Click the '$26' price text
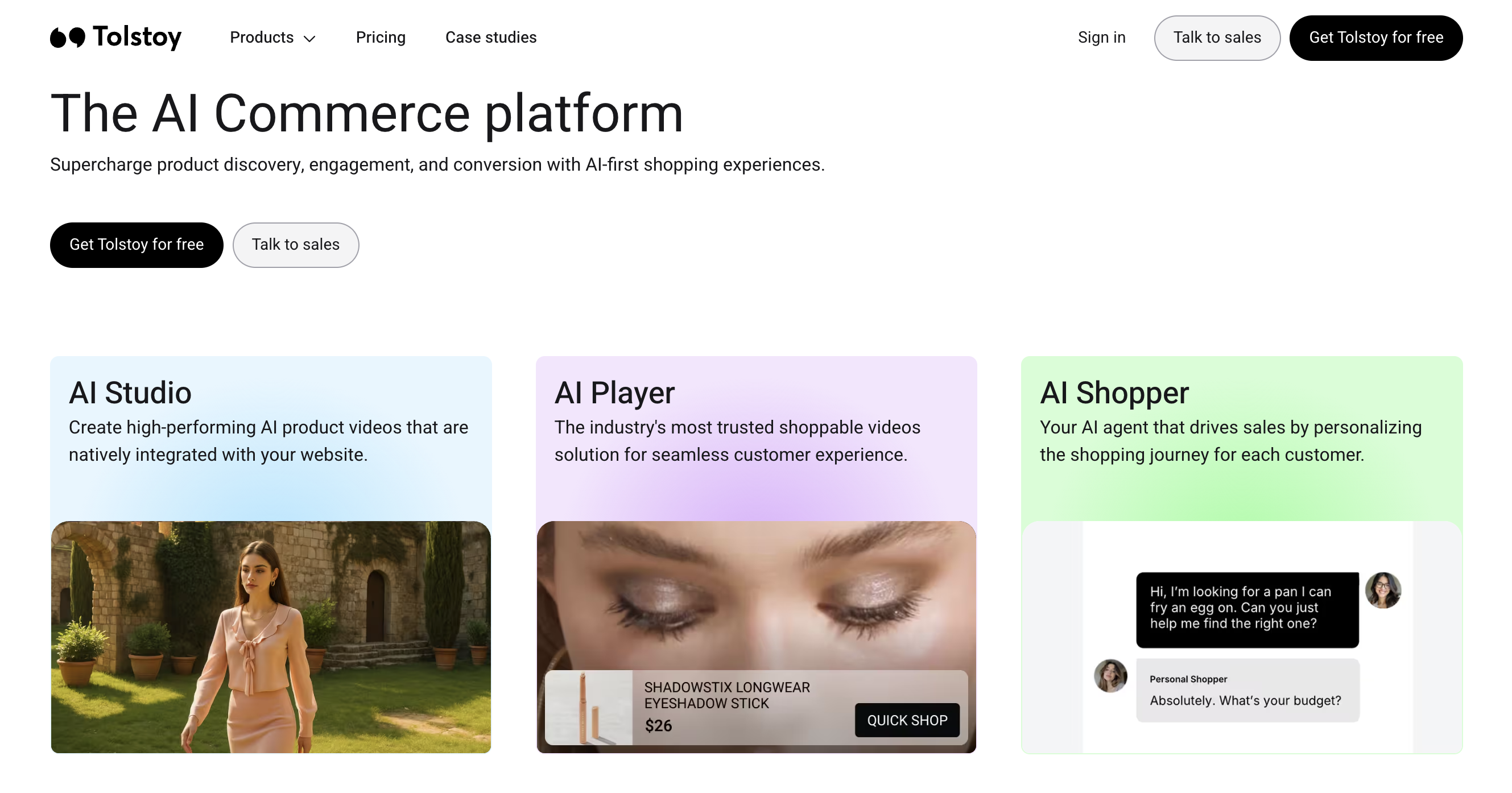 (x=658, y=725)
